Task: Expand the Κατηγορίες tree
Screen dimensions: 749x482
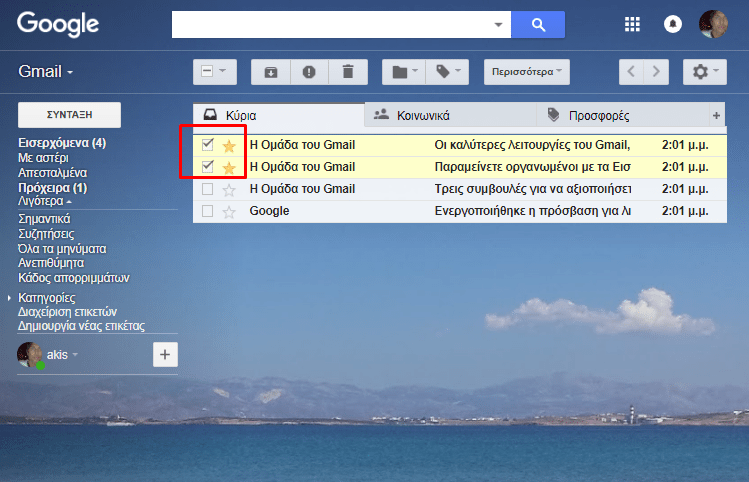Action: click(9, 298)
